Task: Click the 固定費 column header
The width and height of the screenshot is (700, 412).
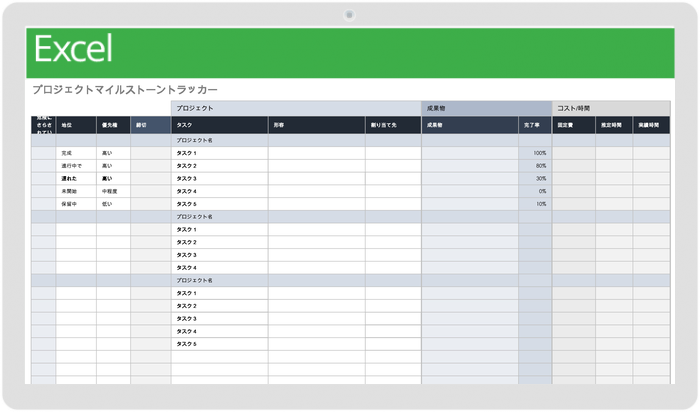Action: coord(574,125)
